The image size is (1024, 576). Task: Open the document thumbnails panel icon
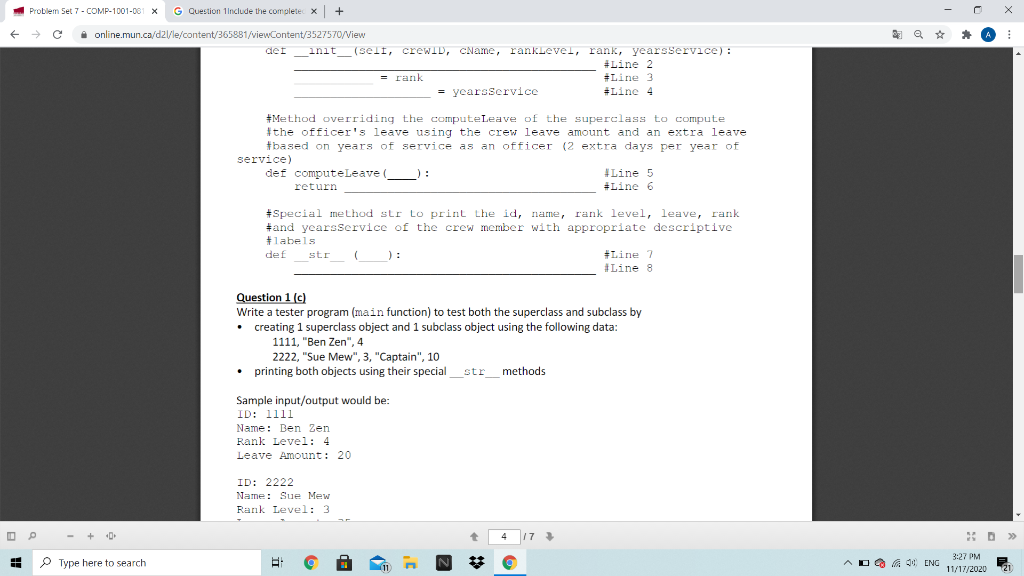pos(10,536)
